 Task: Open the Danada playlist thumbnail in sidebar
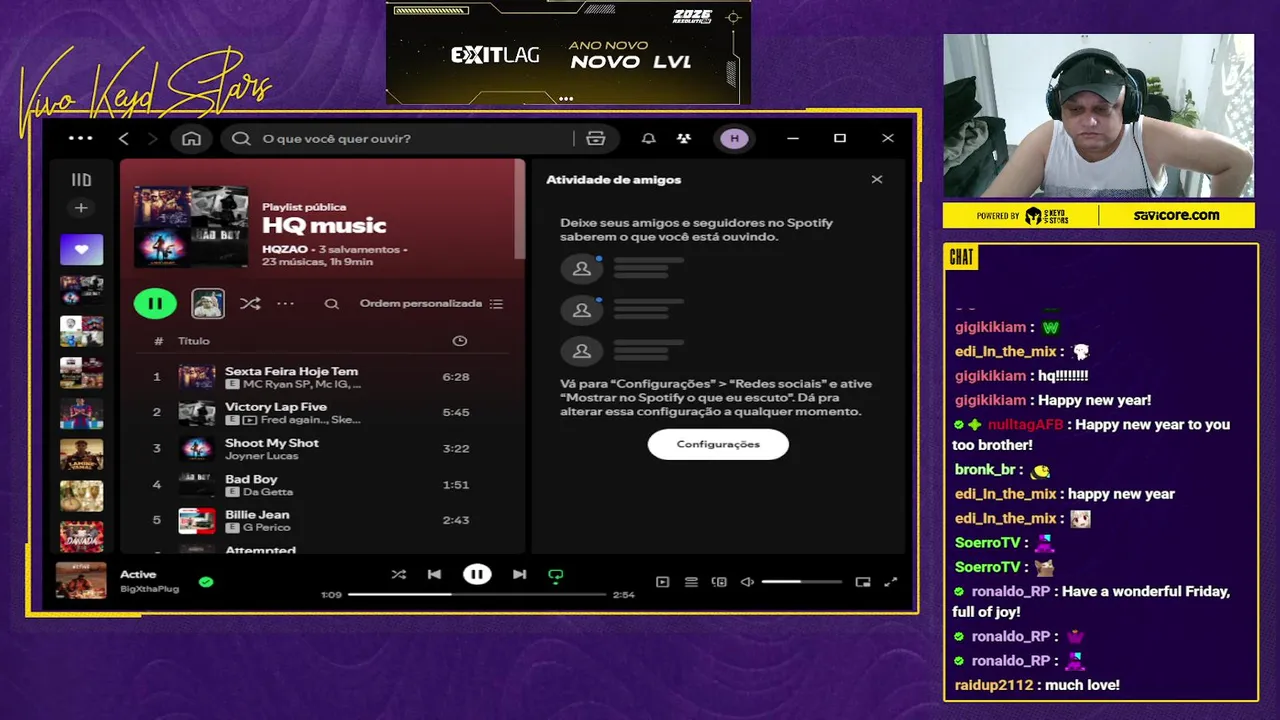point(81,536)
